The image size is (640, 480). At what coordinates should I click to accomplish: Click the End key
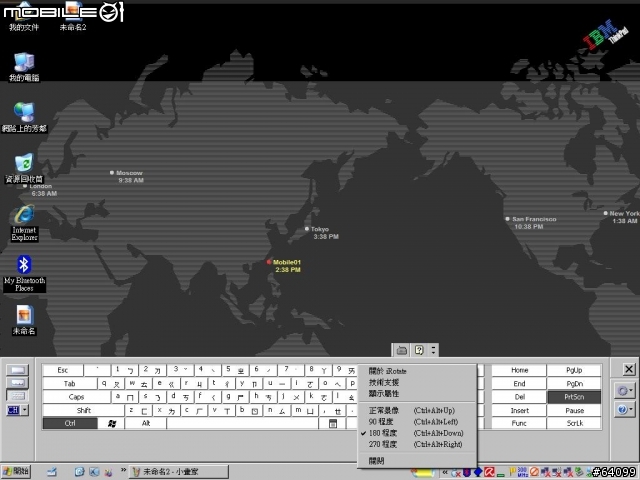519,384
